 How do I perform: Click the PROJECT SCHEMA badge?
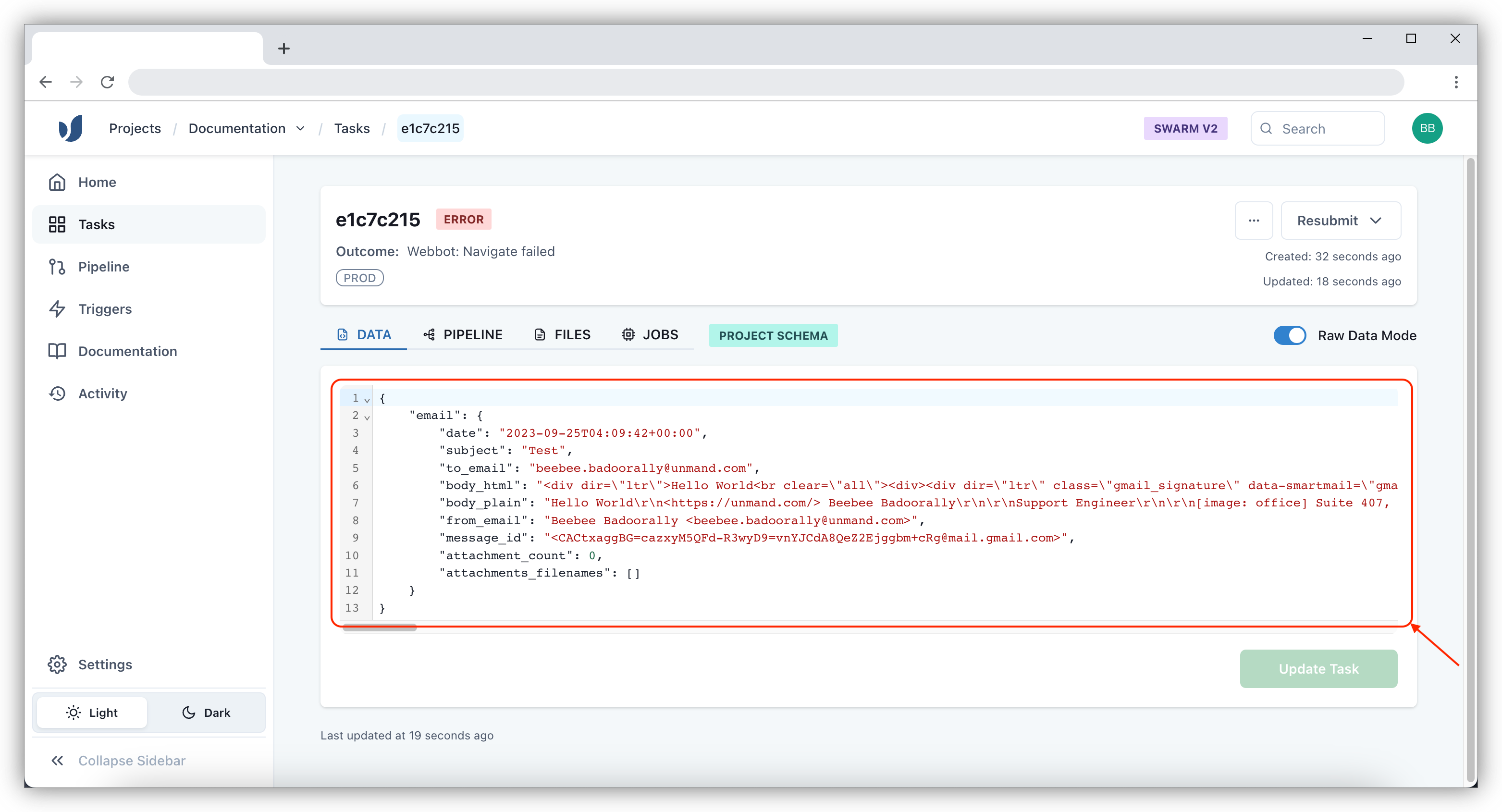773,336
